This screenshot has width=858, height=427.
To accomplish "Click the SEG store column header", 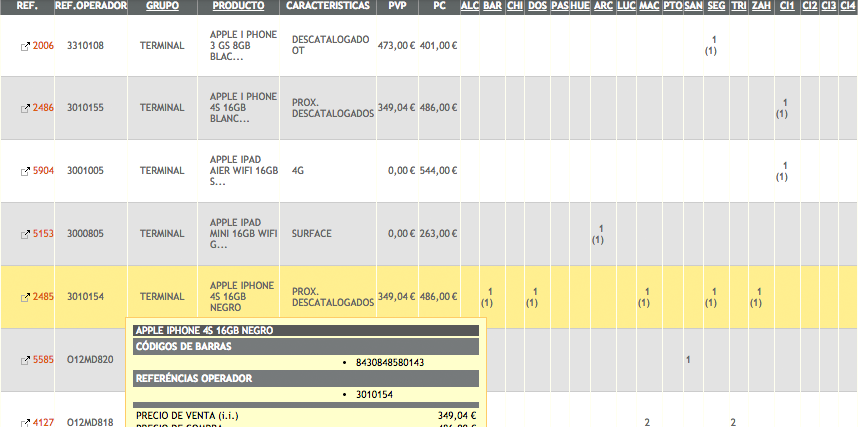I will 716,6.
